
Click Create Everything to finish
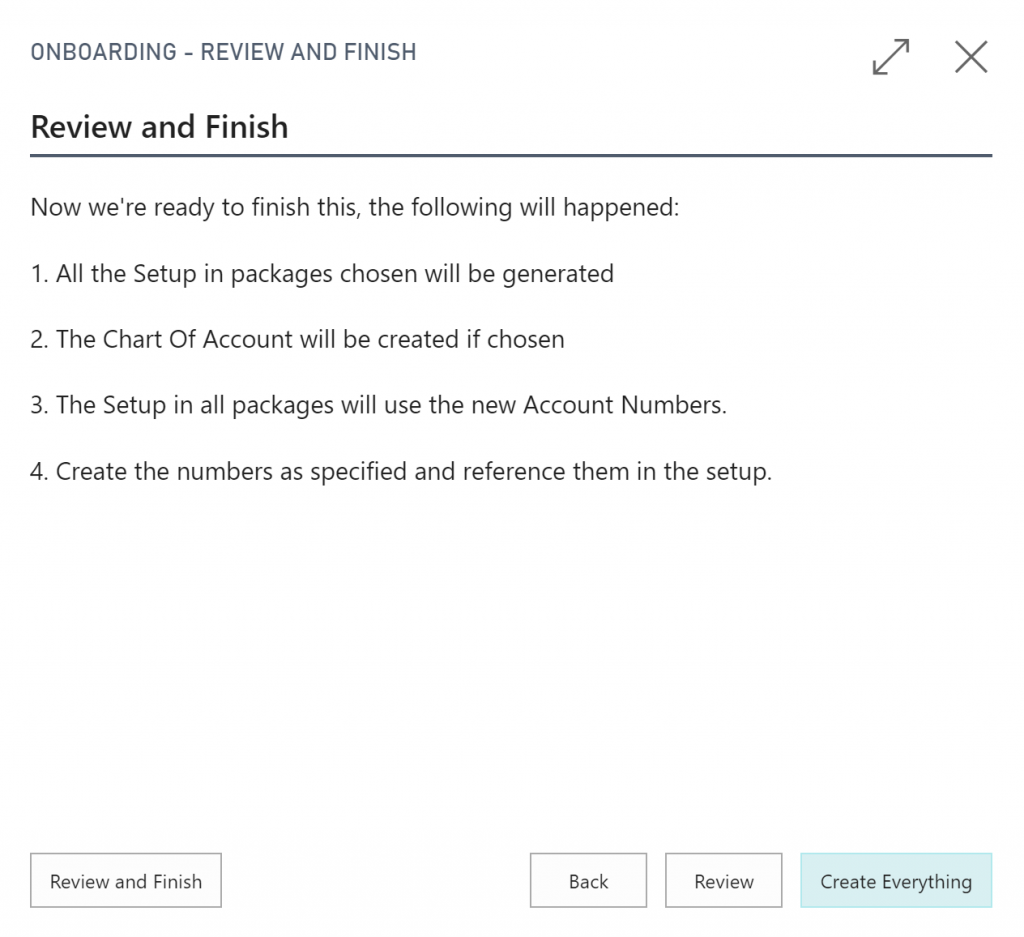tap(896, 881)
